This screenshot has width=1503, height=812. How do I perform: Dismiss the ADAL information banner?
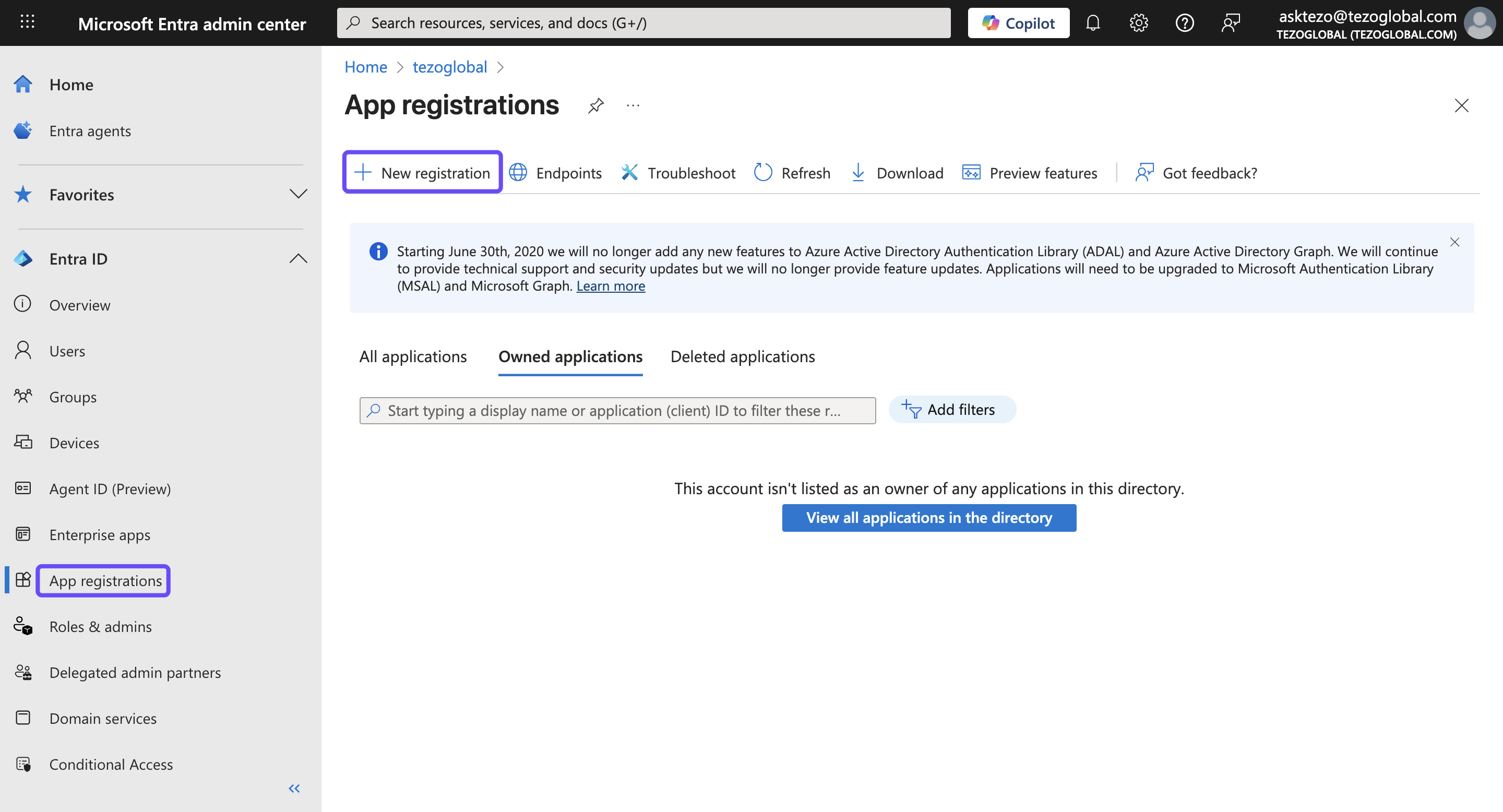click(x=1454, y=242)
